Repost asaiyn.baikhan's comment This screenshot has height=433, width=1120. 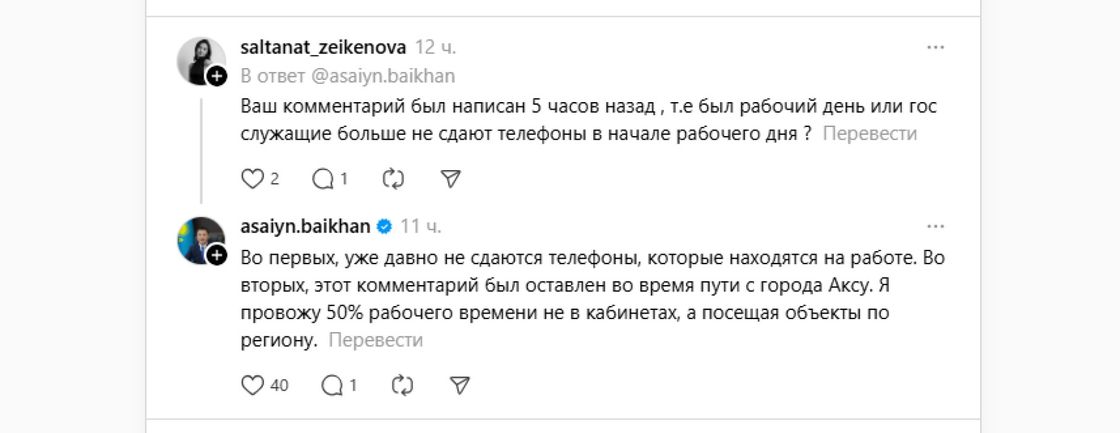click(402, 385)
